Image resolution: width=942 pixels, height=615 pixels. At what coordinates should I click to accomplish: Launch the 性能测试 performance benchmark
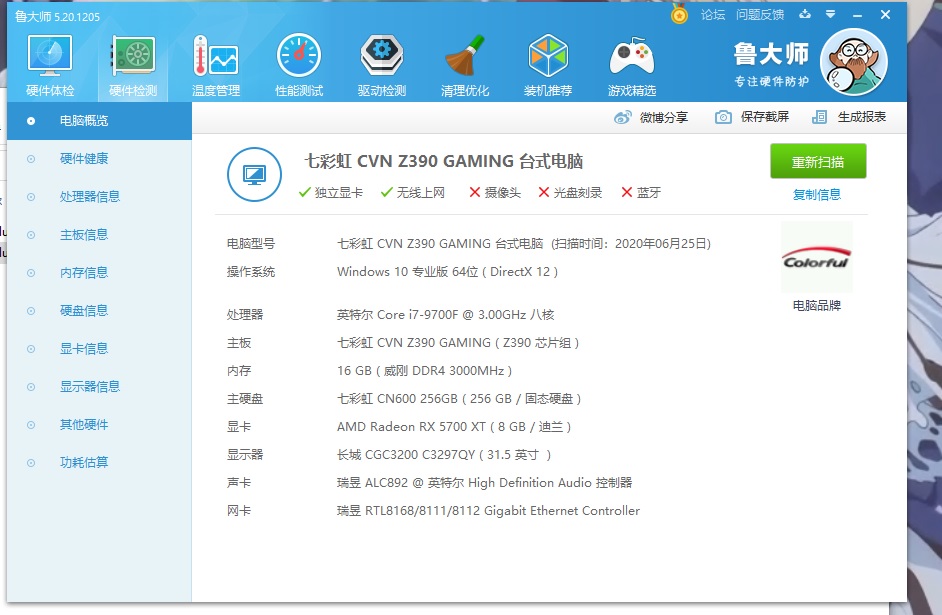click(x=299, y=65)
